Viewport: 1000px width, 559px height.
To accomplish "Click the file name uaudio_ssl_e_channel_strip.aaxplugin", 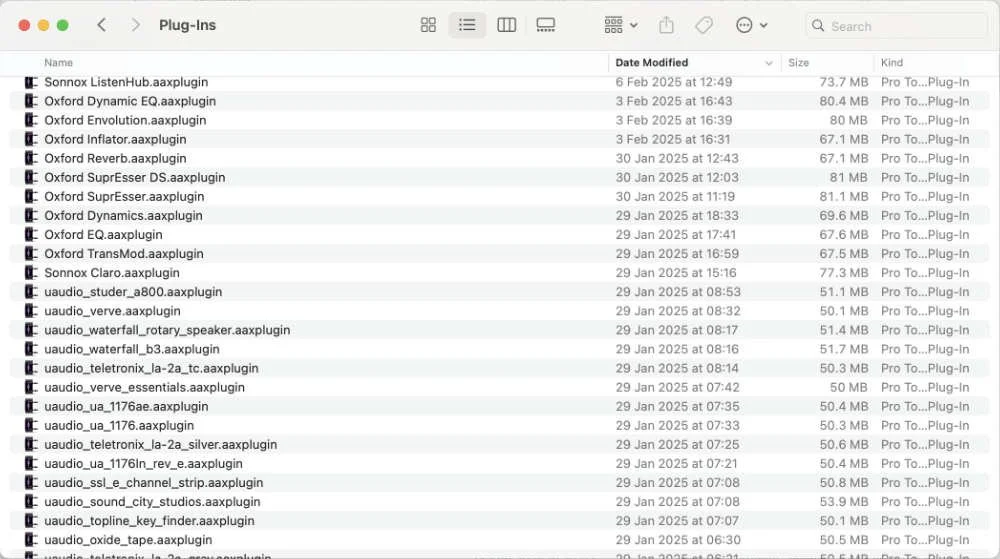I will (154, 483).
